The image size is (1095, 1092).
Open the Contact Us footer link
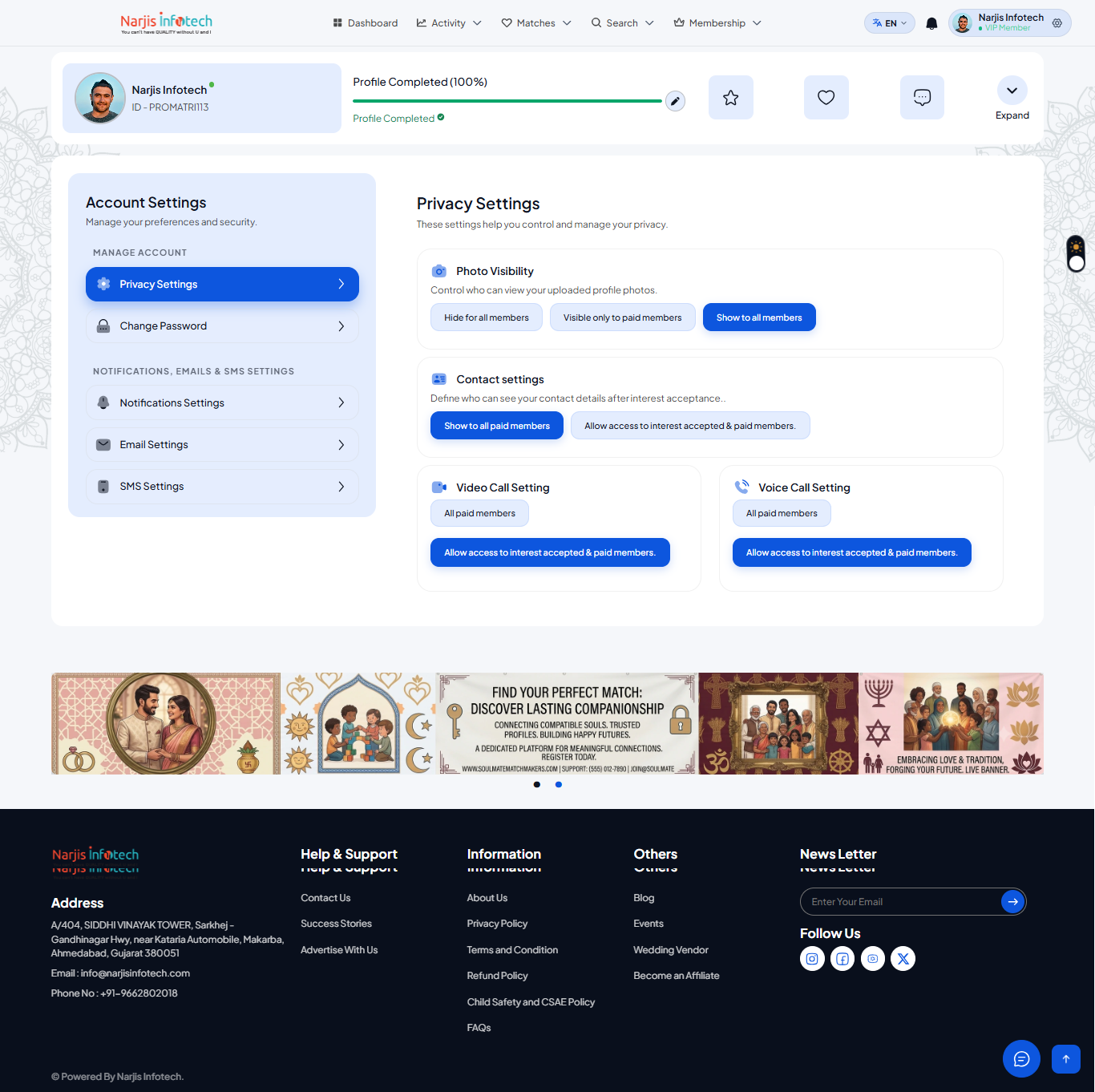coord(325,898)
